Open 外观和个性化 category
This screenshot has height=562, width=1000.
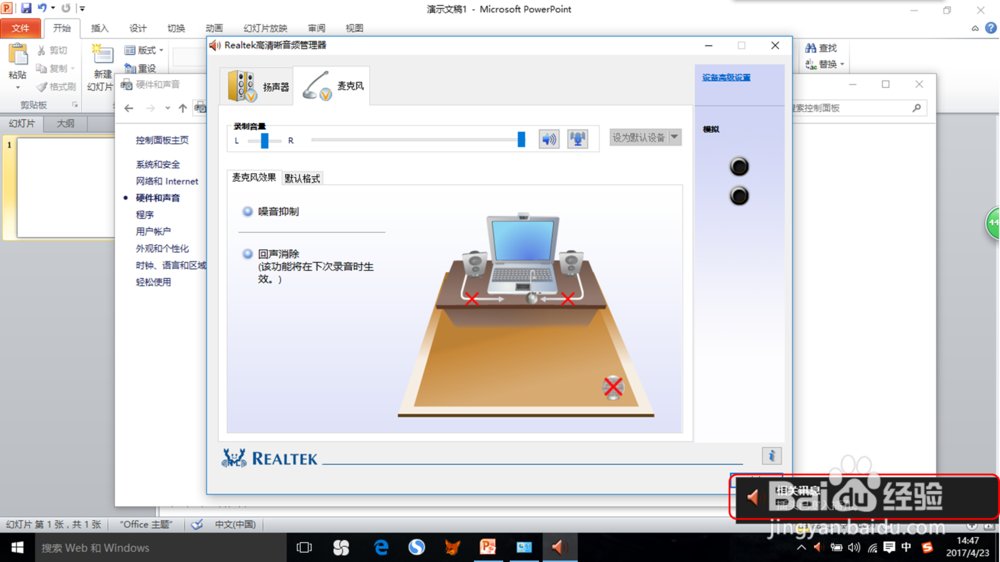pos(162,248)
